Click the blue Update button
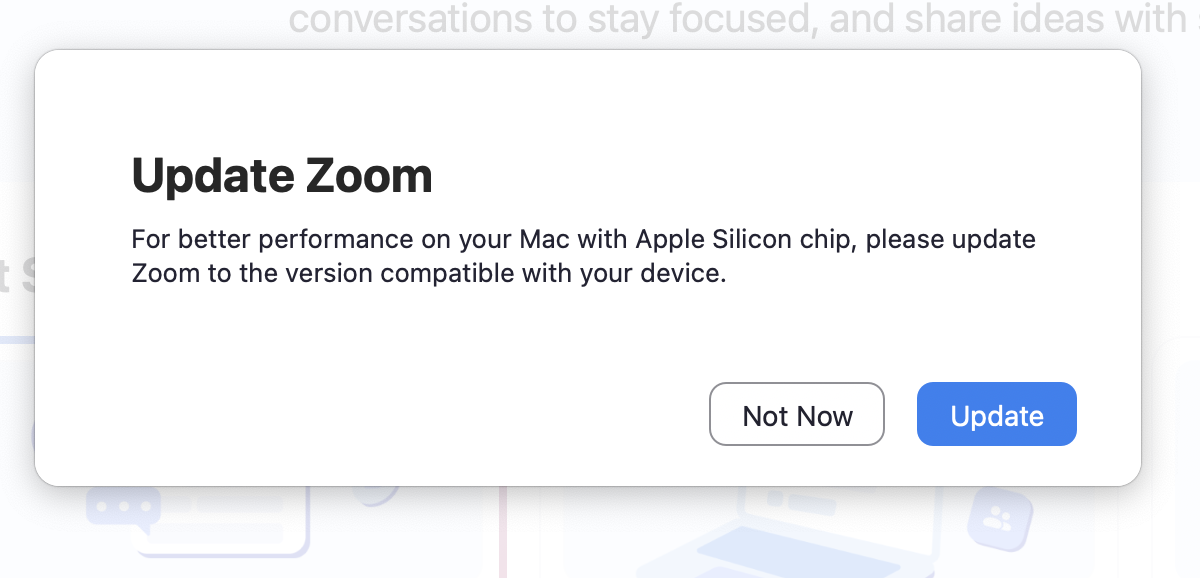Screen dimensions: 1200x578 (x=996, y=415)
